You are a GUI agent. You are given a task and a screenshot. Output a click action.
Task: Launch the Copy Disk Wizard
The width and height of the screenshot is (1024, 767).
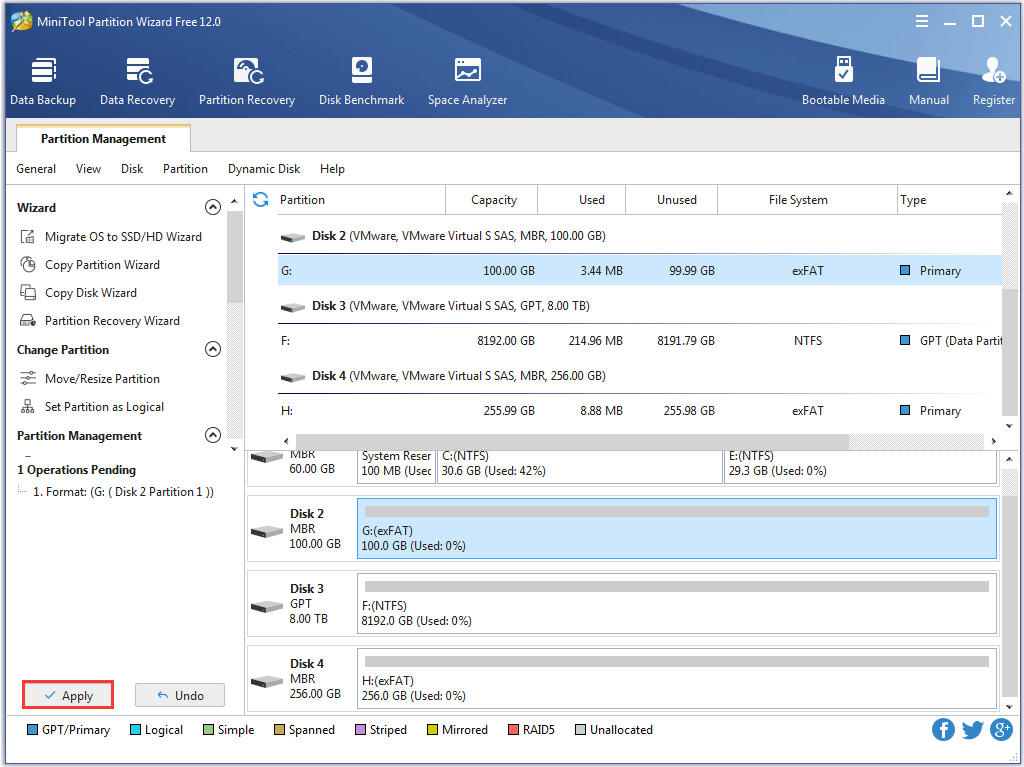pos(79,293)
